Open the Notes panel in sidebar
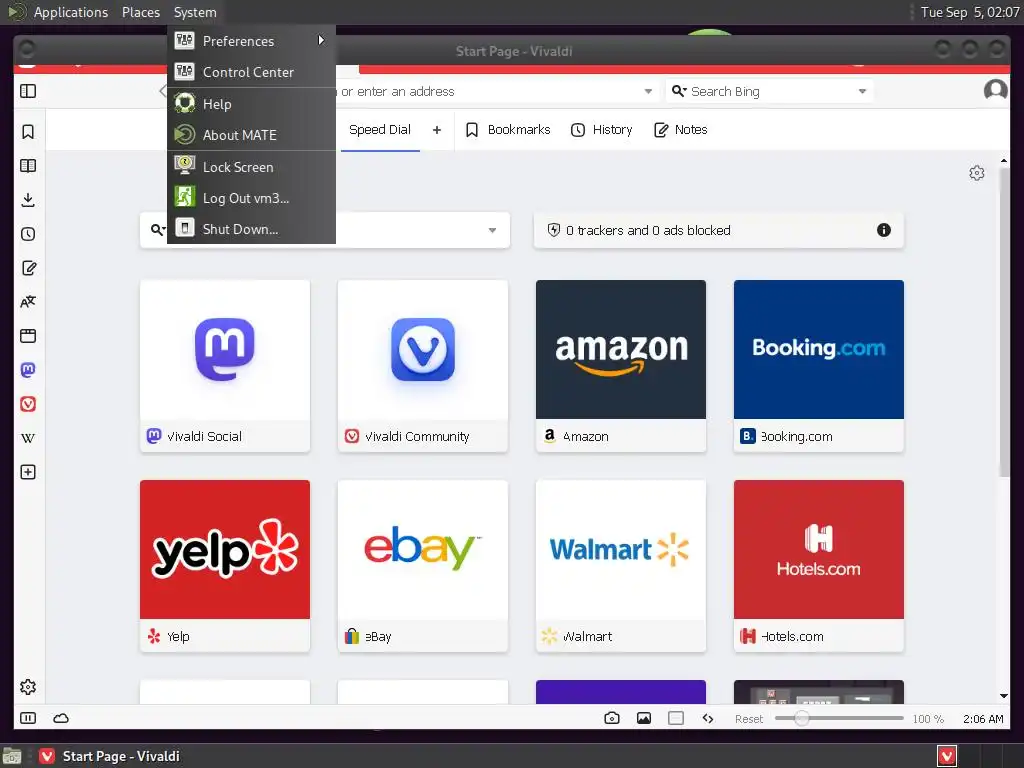The width and height of the screenshot is (1024, 768). click(28, 268)
